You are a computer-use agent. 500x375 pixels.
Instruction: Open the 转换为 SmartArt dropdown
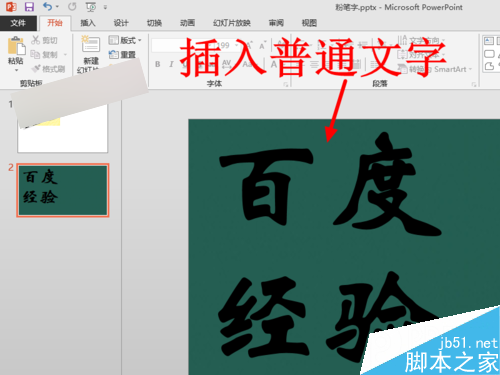[436, 69]
